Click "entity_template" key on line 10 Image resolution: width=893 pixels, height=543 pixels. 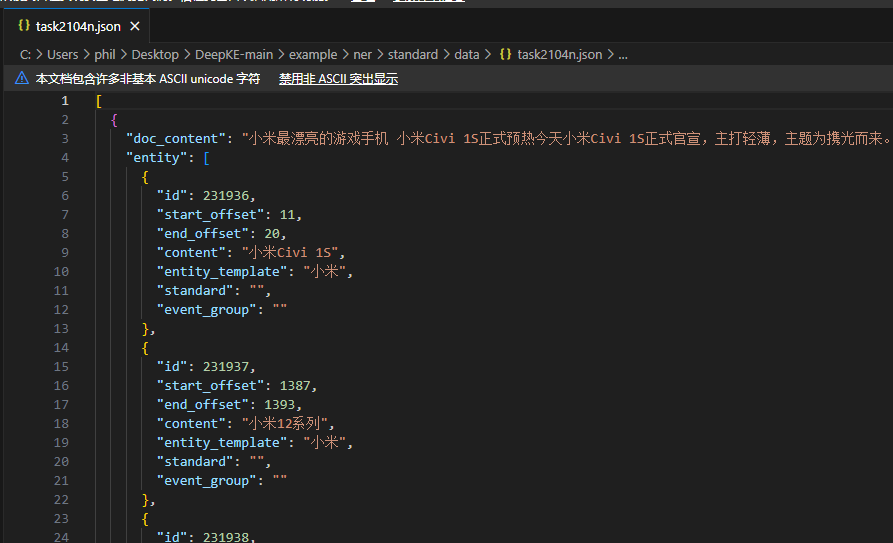(x=222, y=272)
